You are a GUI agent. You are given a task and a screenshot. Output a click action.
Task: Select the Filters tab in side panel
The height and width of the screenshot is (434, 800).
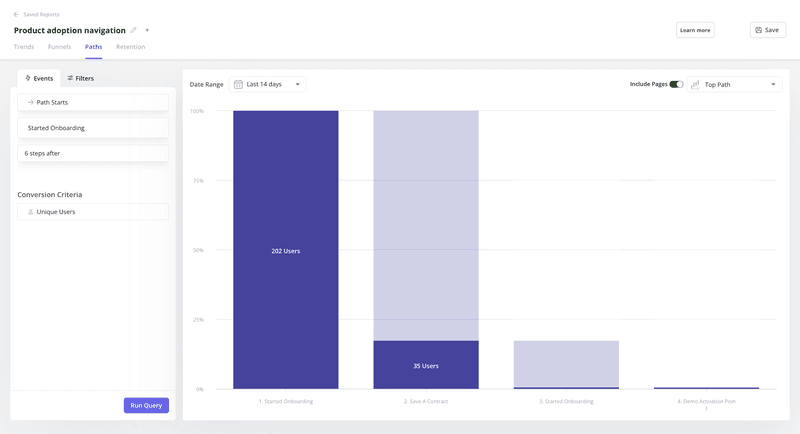point(80,78)
